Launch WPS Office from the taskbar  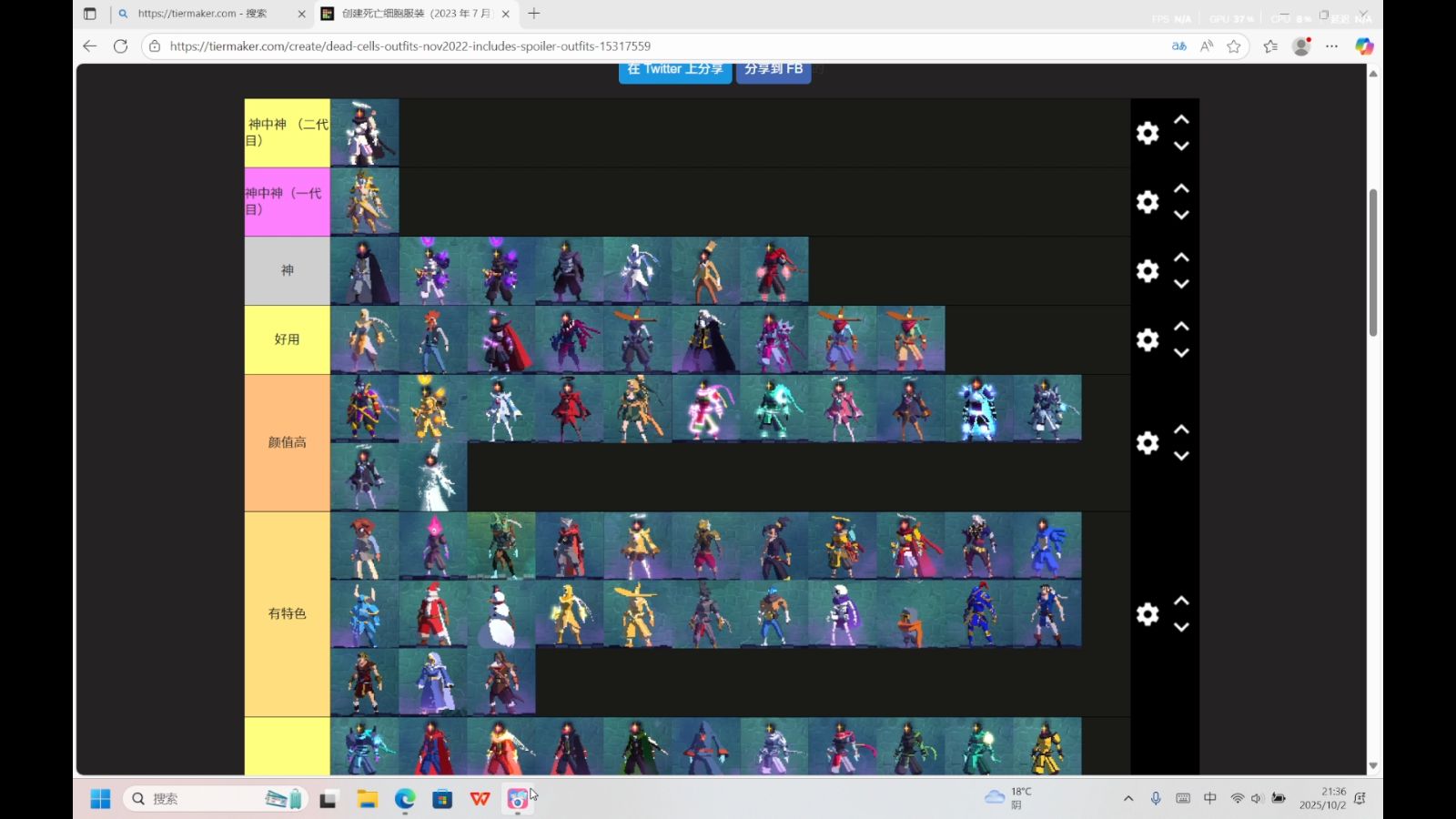[480, 799]
